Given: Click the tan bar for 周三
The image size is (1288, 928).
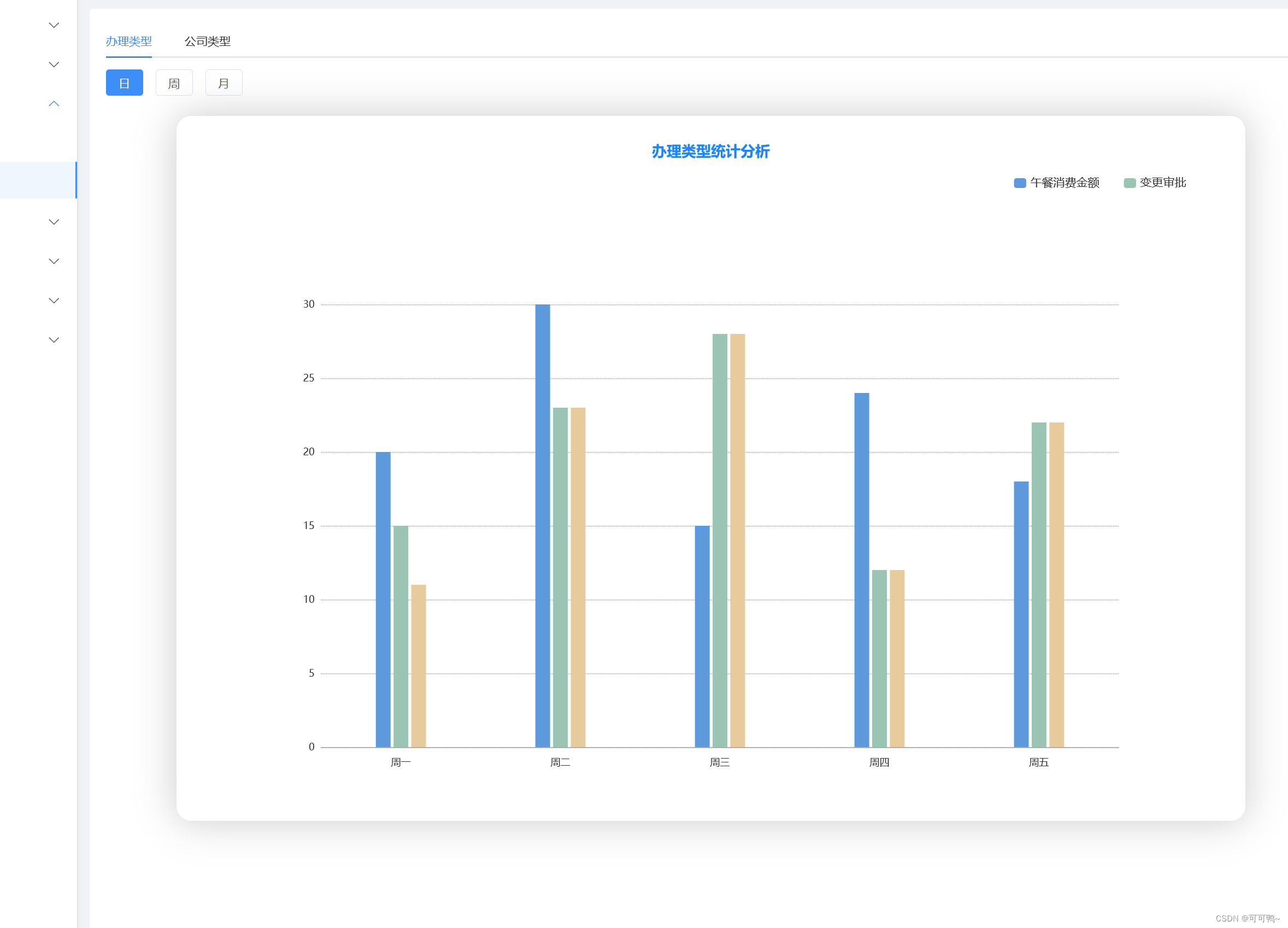Looking at the screenshot, I should [x=737, y=541].
